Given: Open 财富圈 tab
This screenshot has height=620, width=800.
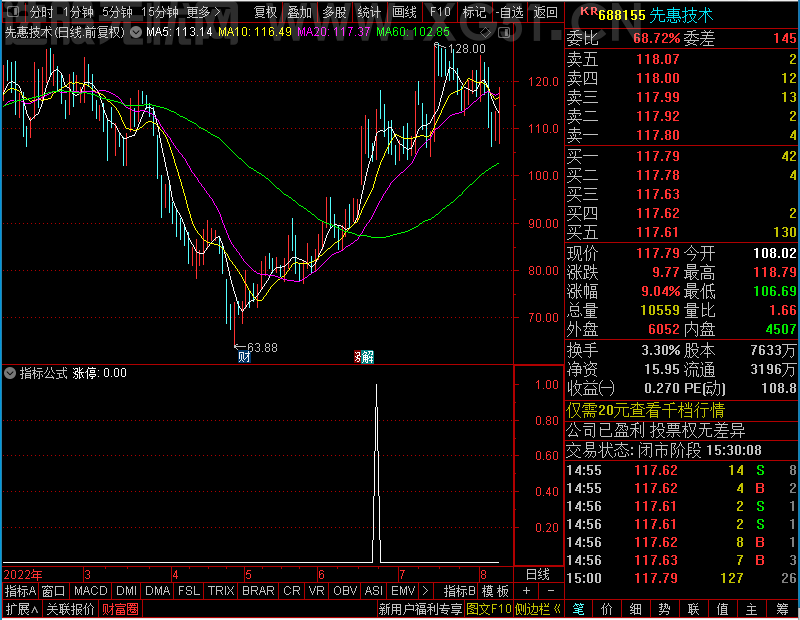Looking at the screenshot, I should tap(120, 609).
